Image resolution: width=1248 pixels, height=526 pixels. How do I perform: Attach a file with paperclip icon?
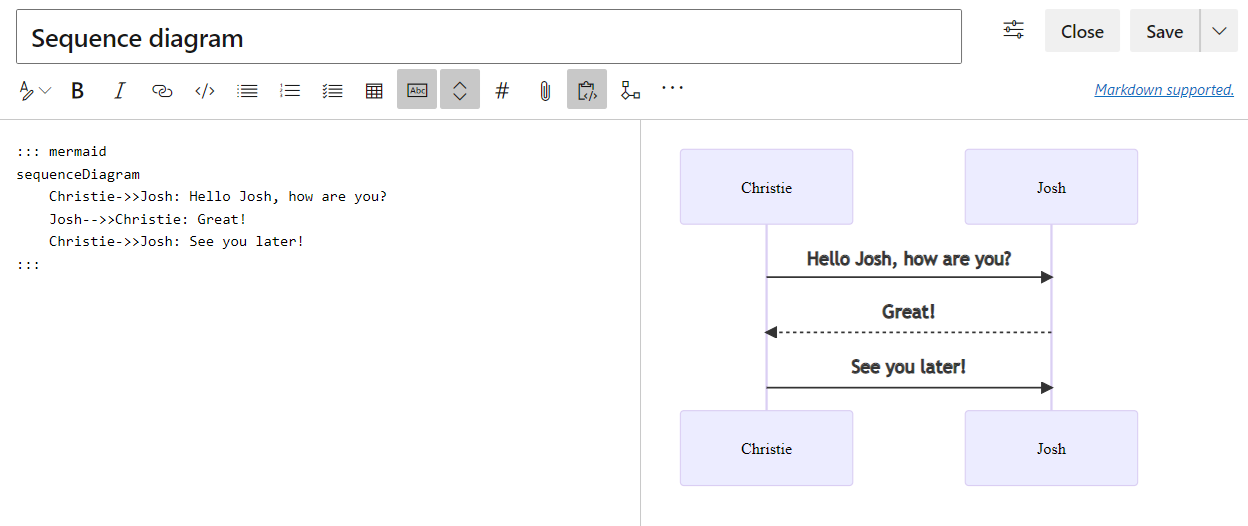click(544, 90)
